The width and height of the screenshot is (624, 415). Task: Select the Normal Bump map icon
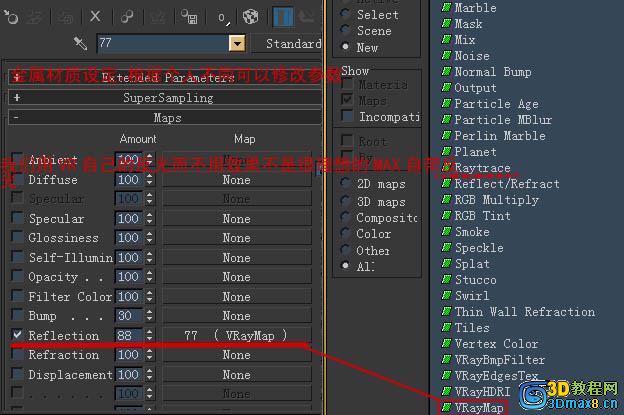(x=447, y=71)
